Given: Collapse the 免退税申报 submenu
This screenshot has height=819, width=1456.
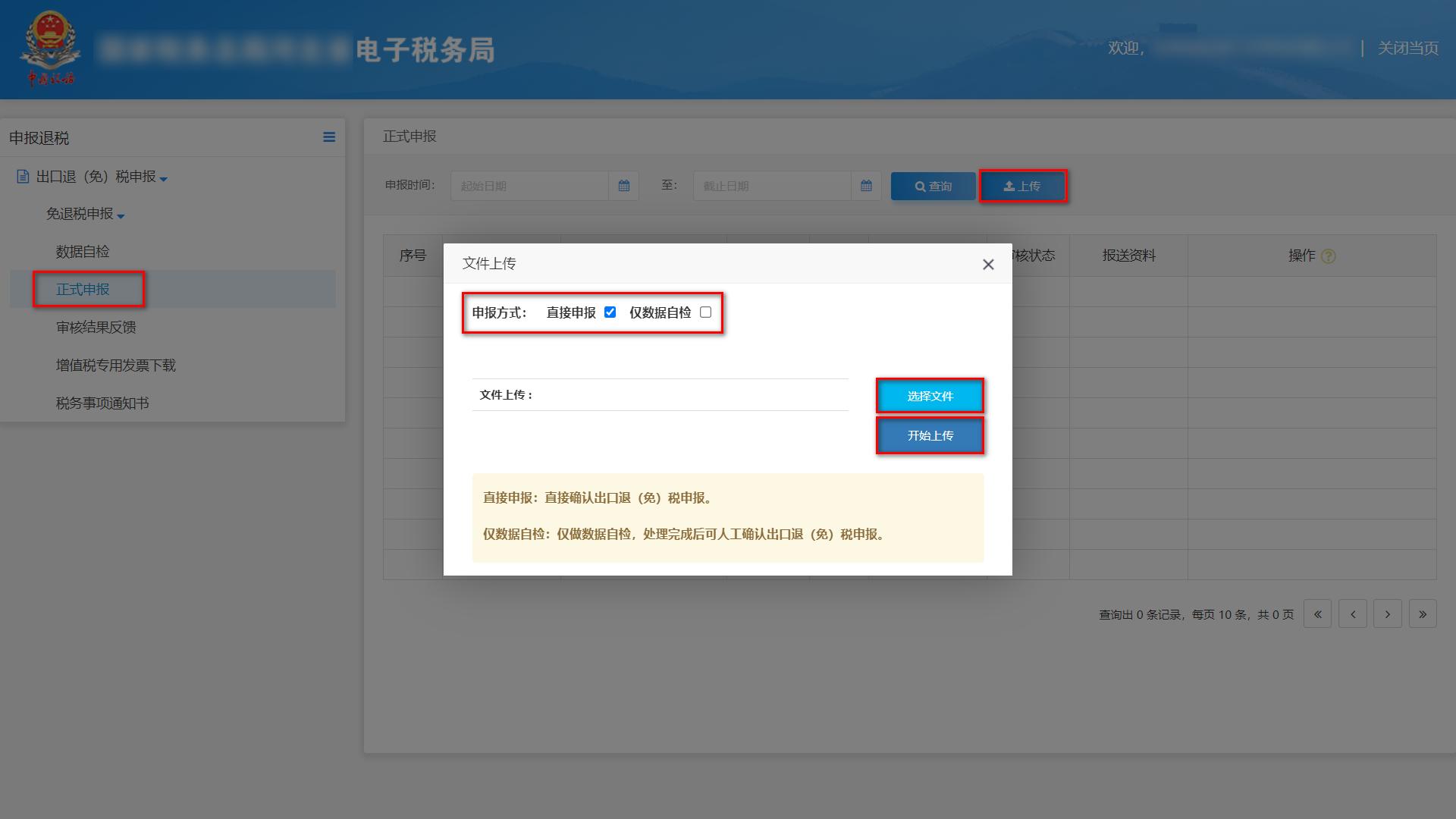Looking at the screenshot, I should point(121,215).
